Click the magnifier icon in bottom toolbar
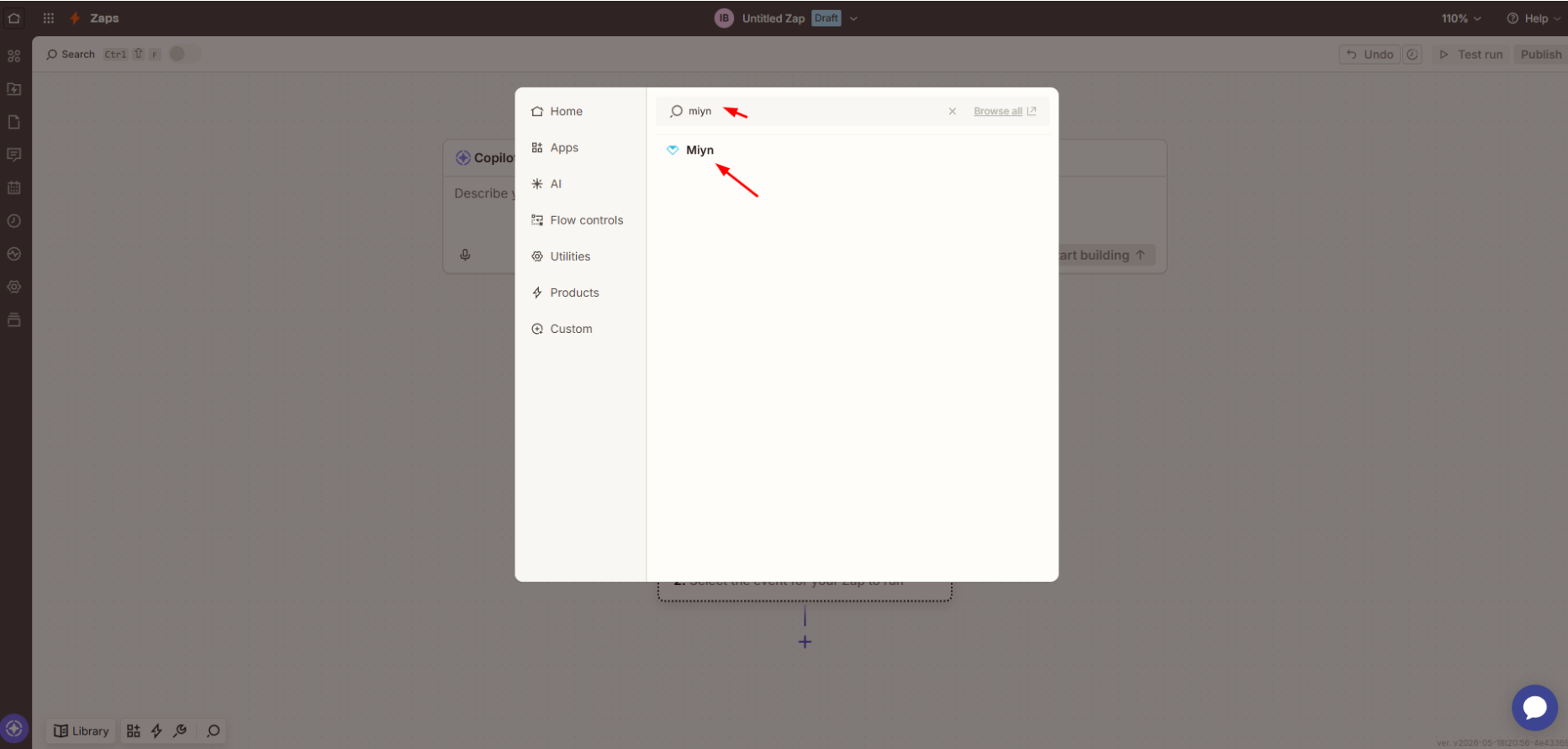The image size is (1568, 749). click(x=214, y=731)
